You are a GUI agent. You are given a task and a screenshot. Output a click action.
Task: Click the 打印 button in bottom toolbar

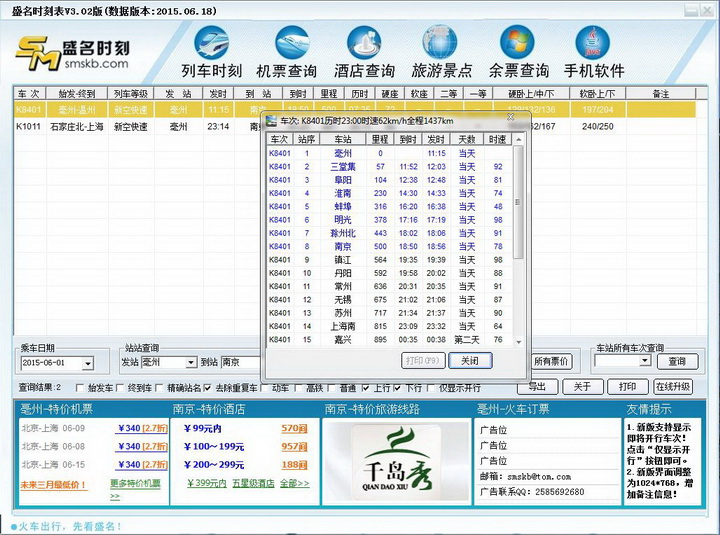pos(627,387)
